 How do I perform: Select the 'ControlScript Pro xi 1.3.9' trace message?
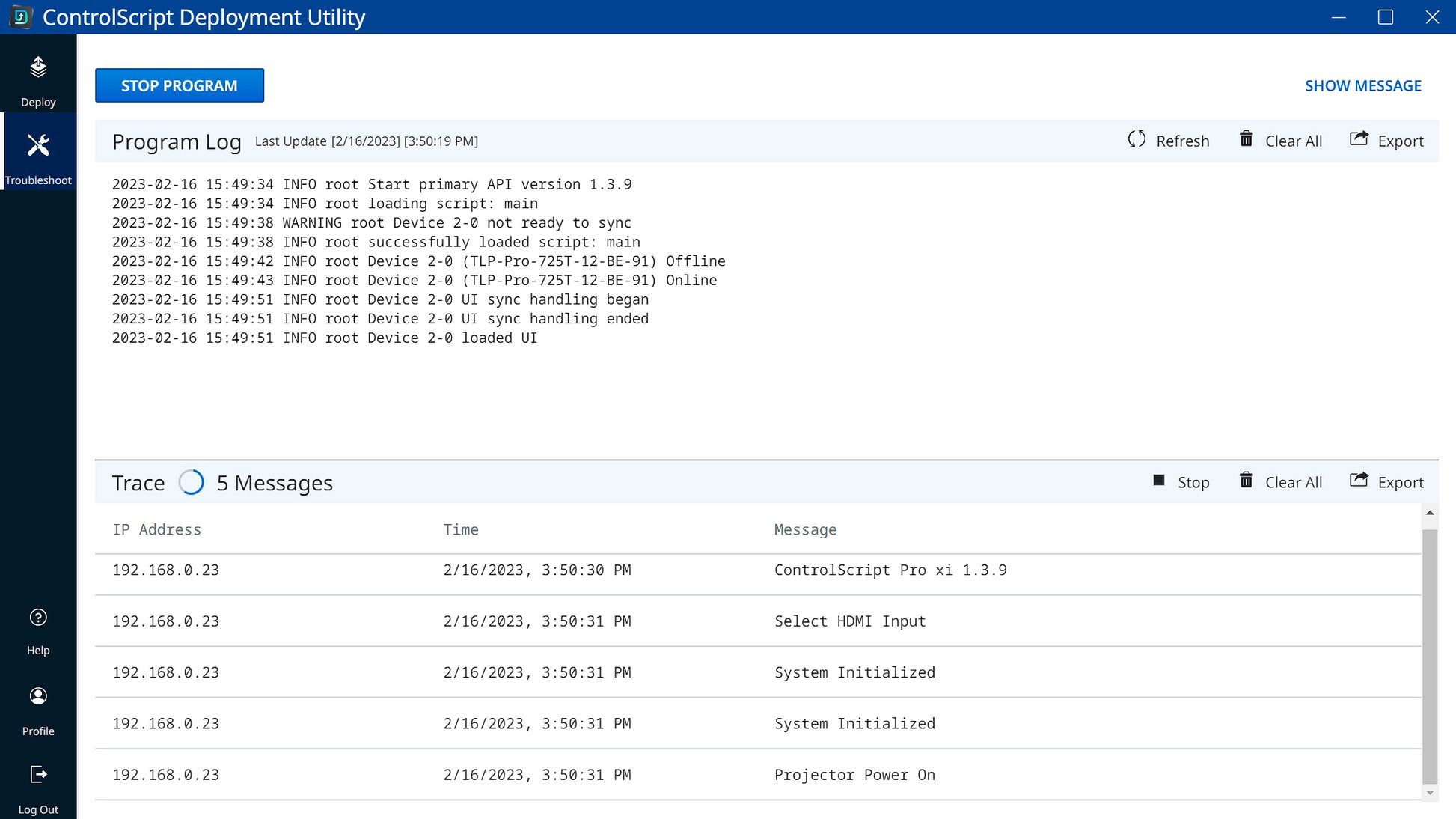890,570
